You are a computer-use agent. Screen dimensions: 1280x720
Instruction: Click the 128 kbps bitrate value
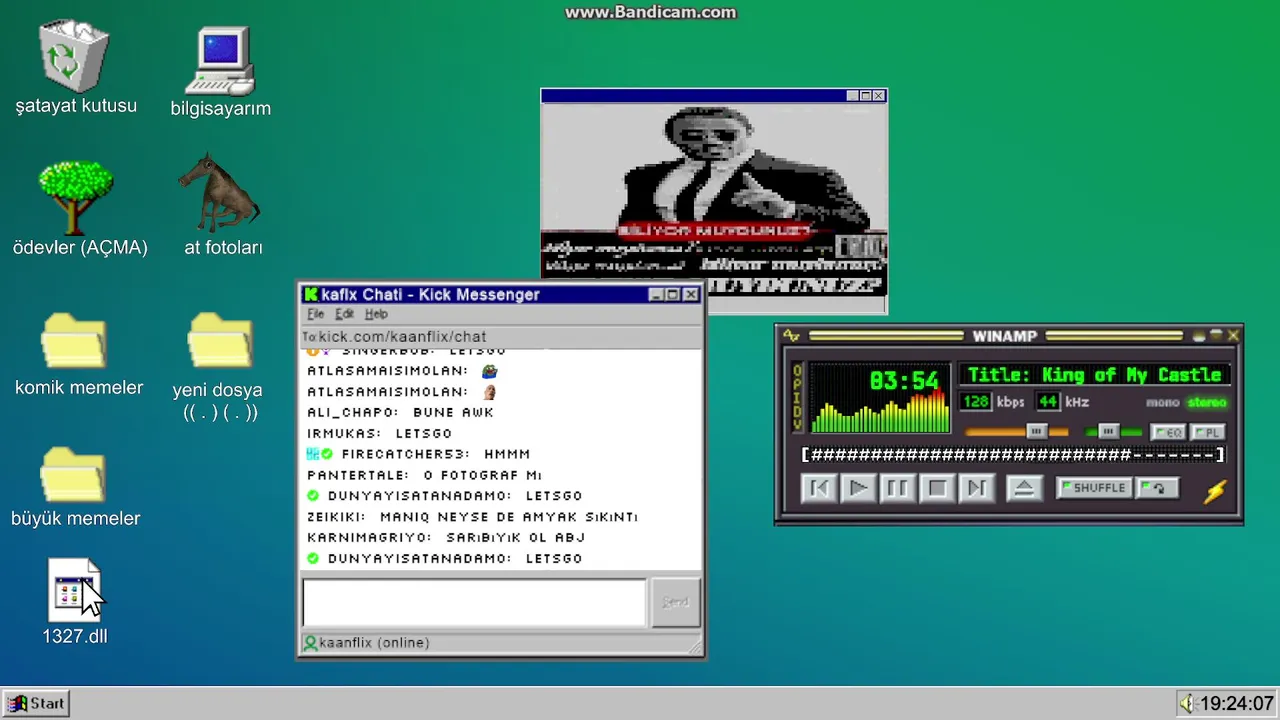(976, 402)
